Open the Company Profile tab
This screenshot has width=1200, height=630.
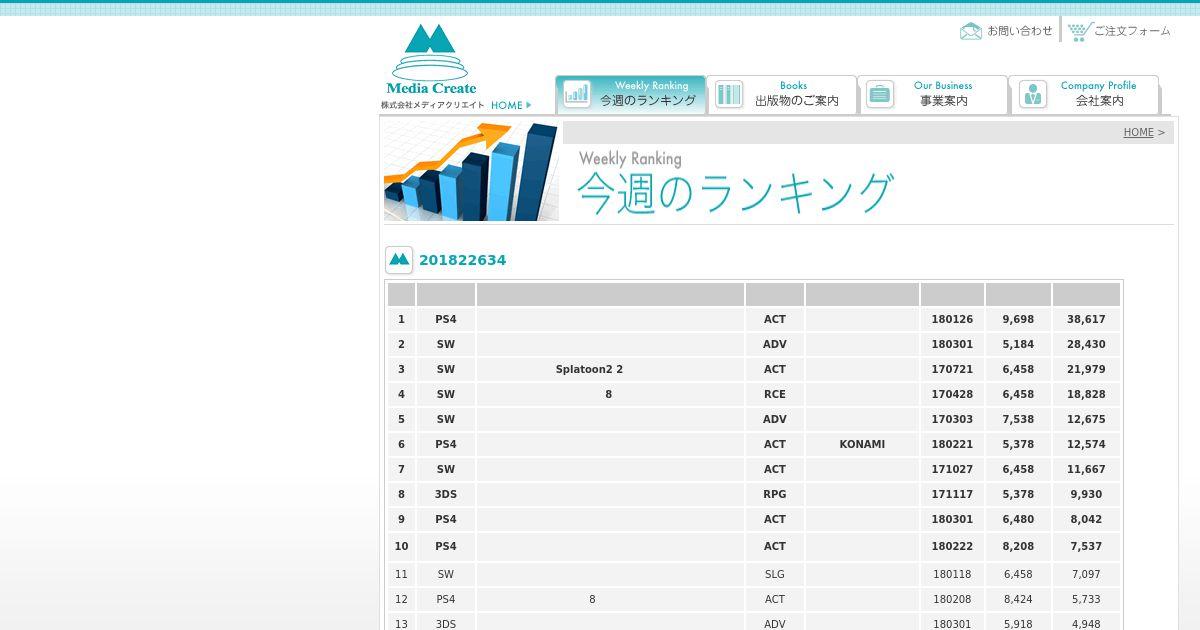(x=1084, y=94)
